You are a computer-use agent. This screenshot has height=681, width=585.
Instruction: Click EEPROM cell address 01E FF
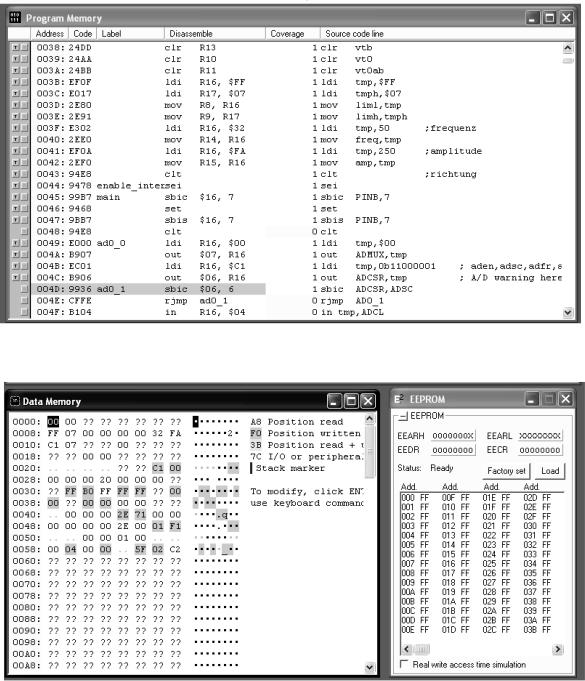[496, 498]
